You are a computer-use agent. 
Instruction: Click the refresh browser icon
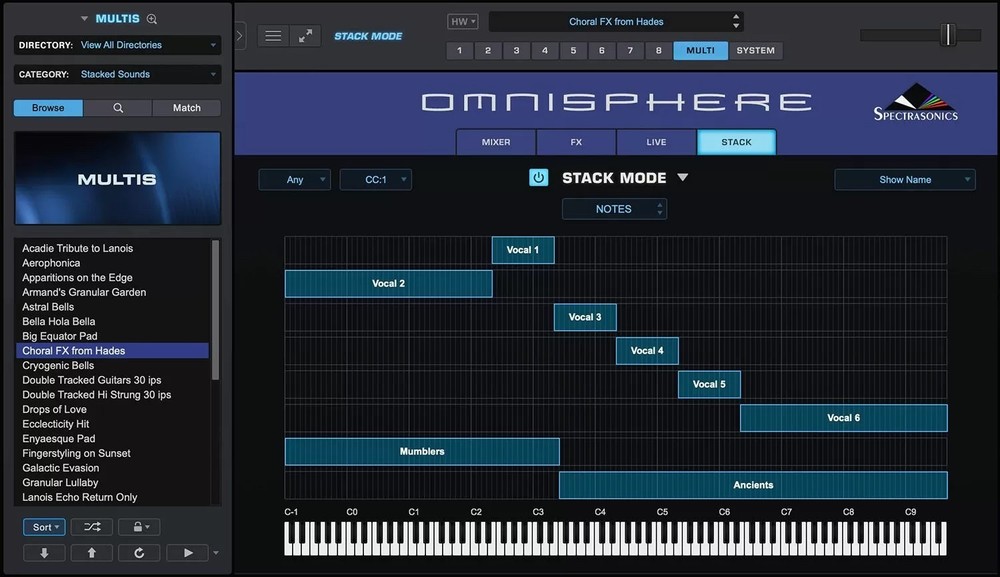139,553
